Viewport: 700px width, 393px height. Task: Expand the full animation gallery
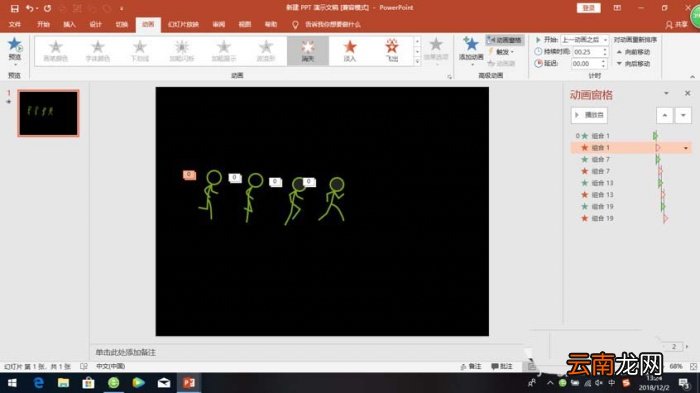pyautogui.click(x=417, y=62)
